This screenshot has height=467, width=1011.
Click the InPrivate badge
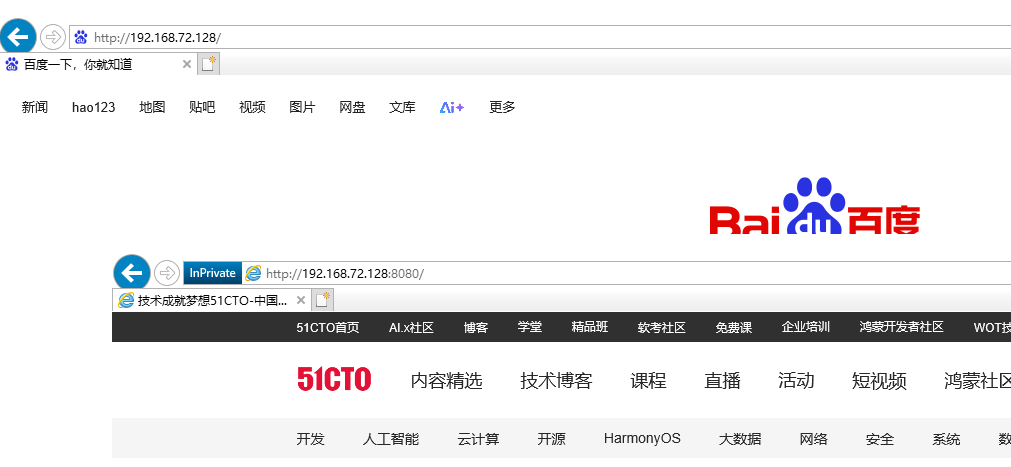coord(213,273)
